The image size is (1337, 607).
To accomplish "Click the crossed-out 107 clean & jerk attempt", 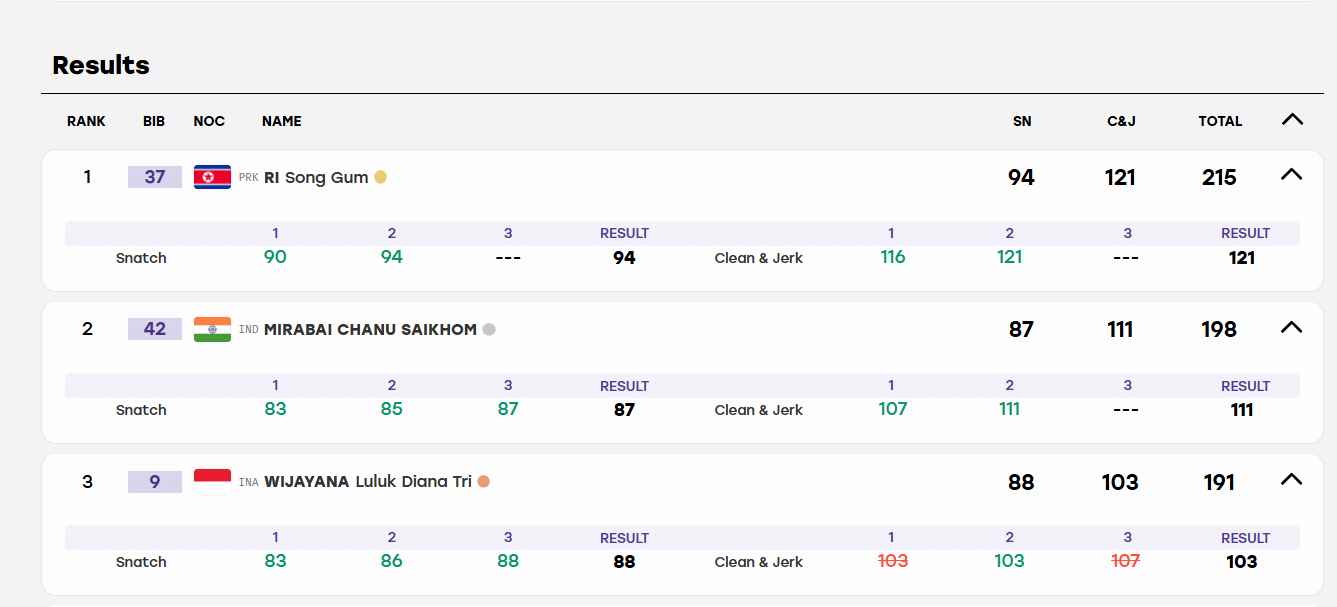I will (x=1125, y=561).
